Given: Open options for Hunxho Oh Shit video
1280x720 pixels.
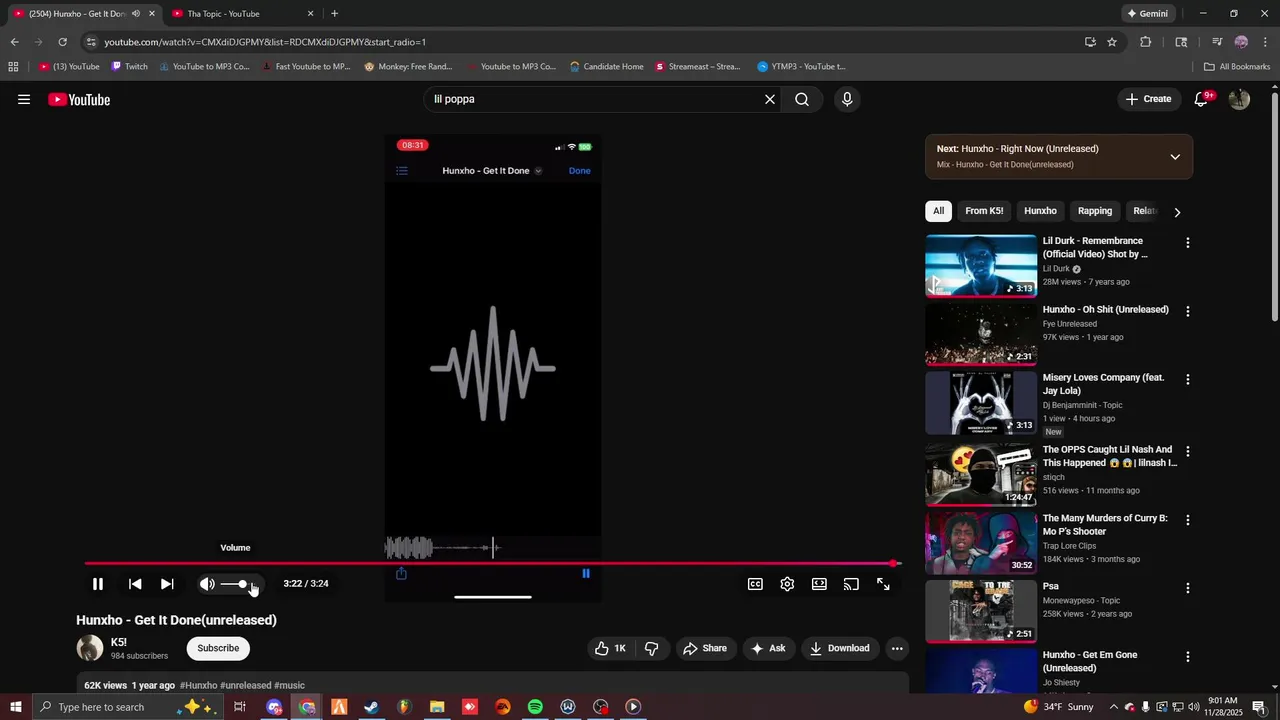Looking at the screenshot, I should (1188, 311).
